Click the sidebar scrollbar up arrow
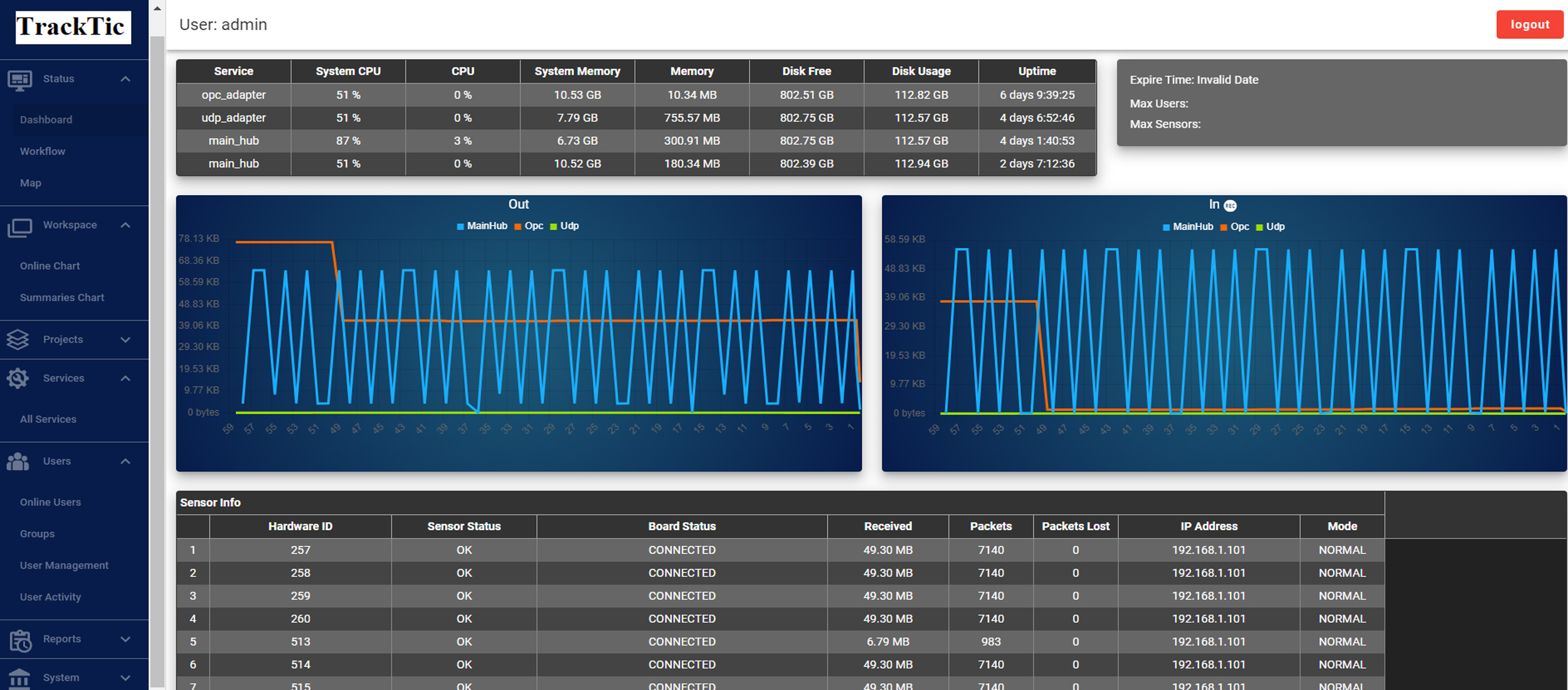 pos(157,8)
